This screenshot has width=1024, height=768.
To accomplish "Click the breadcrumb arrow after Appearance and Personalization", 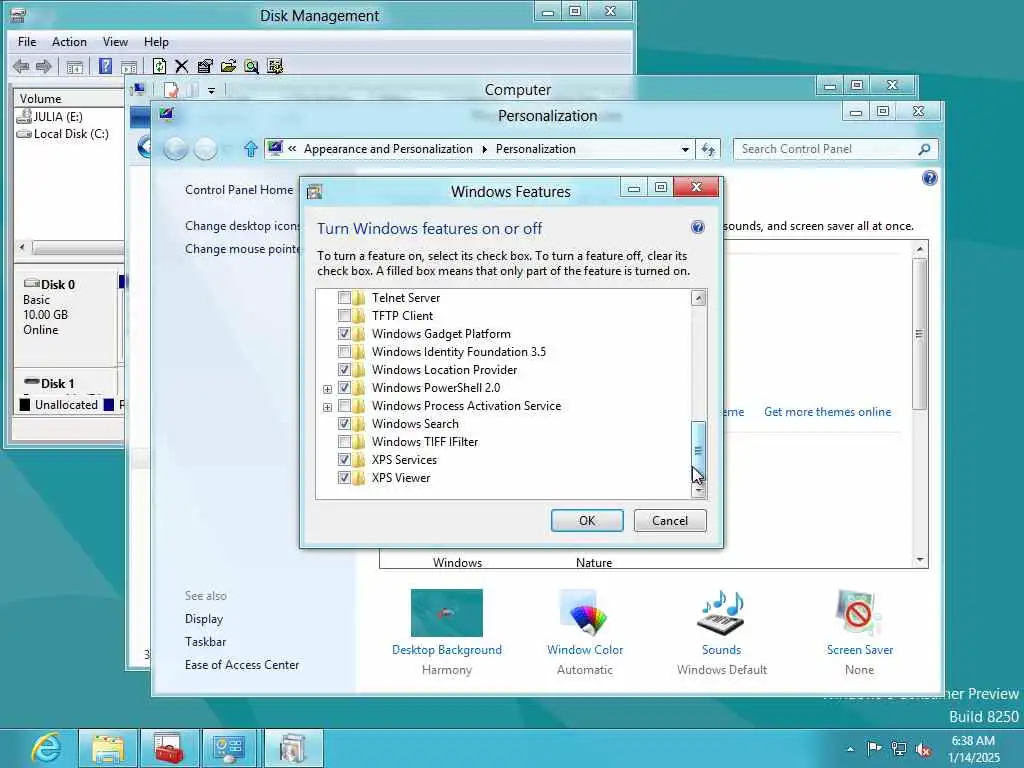I will (485, 150).
